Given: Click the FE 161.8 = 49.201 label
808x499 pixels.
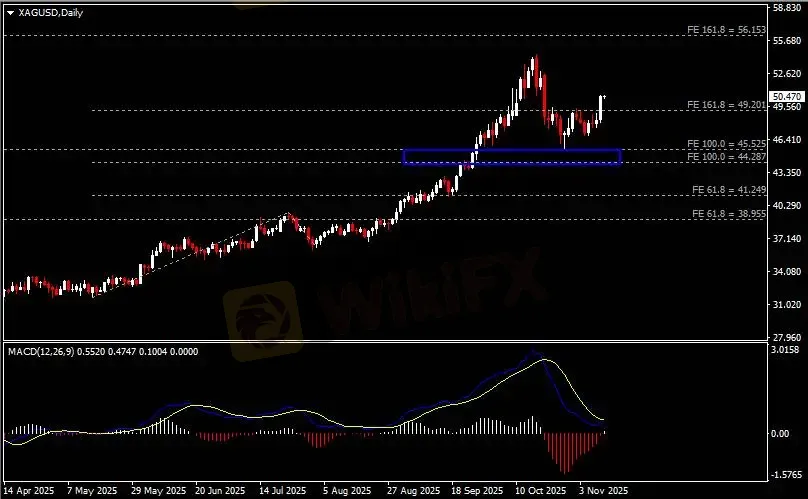Looking at the screenshot, I should pyautogui.click(x=726, y=105).
